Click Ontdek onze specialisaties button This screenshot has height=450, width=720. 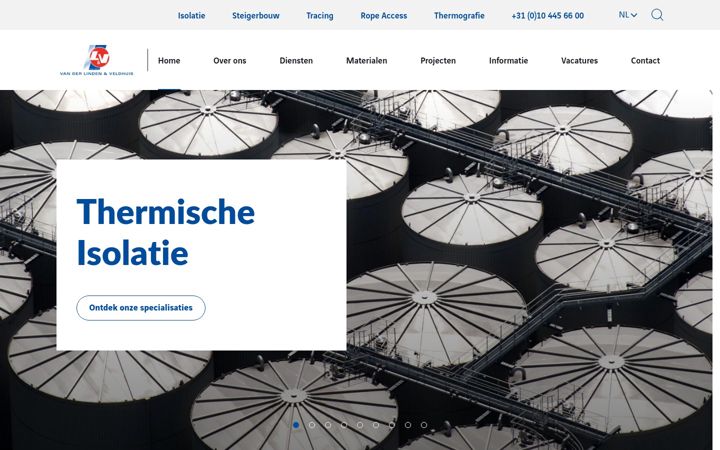pyautogui.click(x=141, y=308)
